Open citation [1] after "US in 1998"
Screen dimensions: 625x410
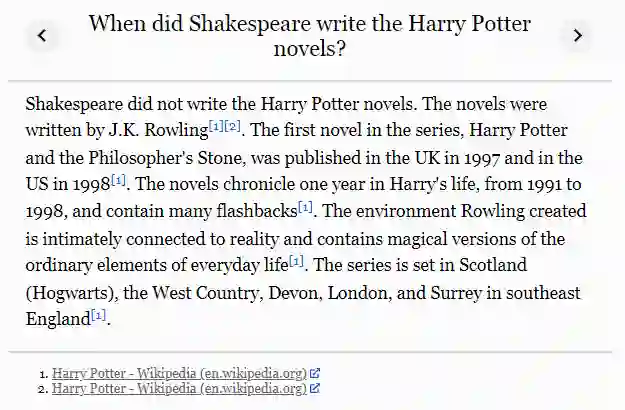click(x=118, y=180)
